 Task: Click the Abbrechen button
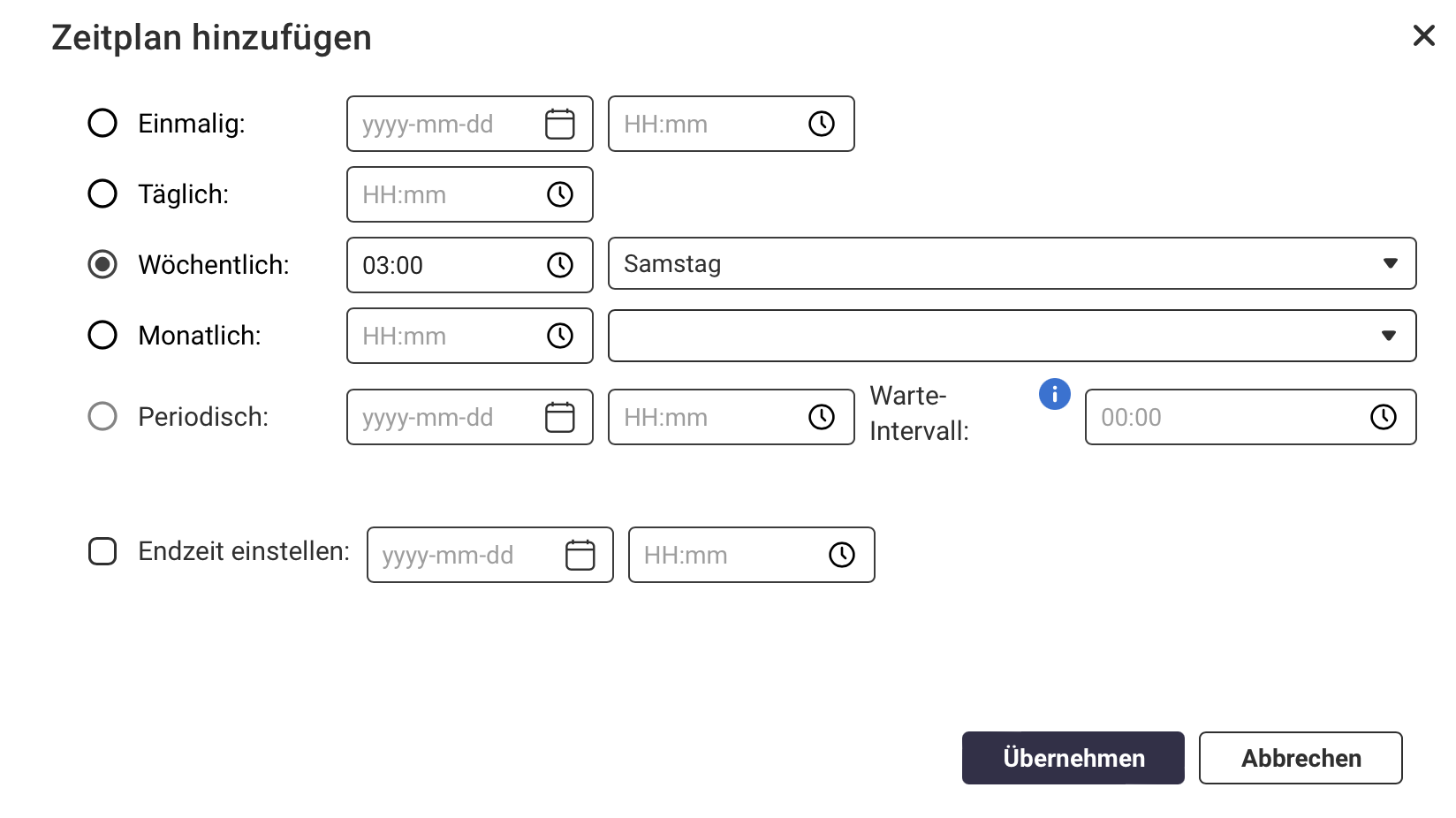coord(1301,758)
